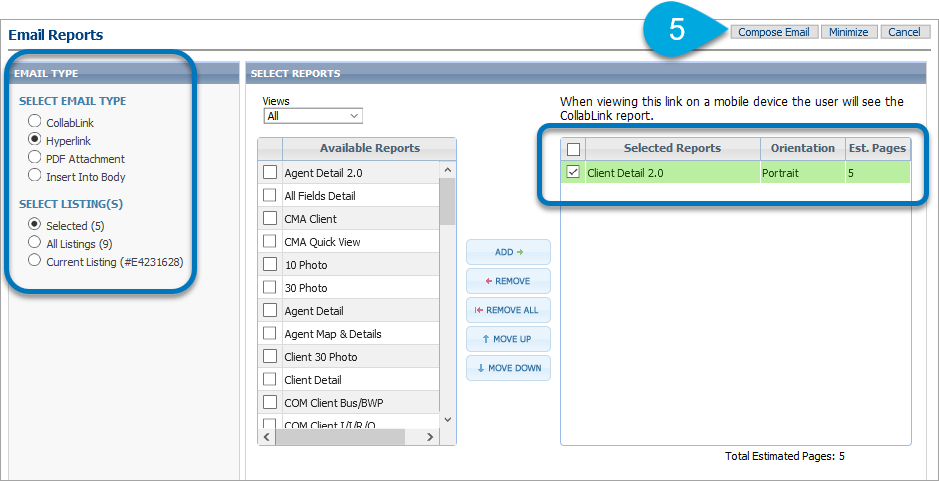Click the ADD button
Image resolution: width=939 pixels, height=481 pixels.
[508, 252]
